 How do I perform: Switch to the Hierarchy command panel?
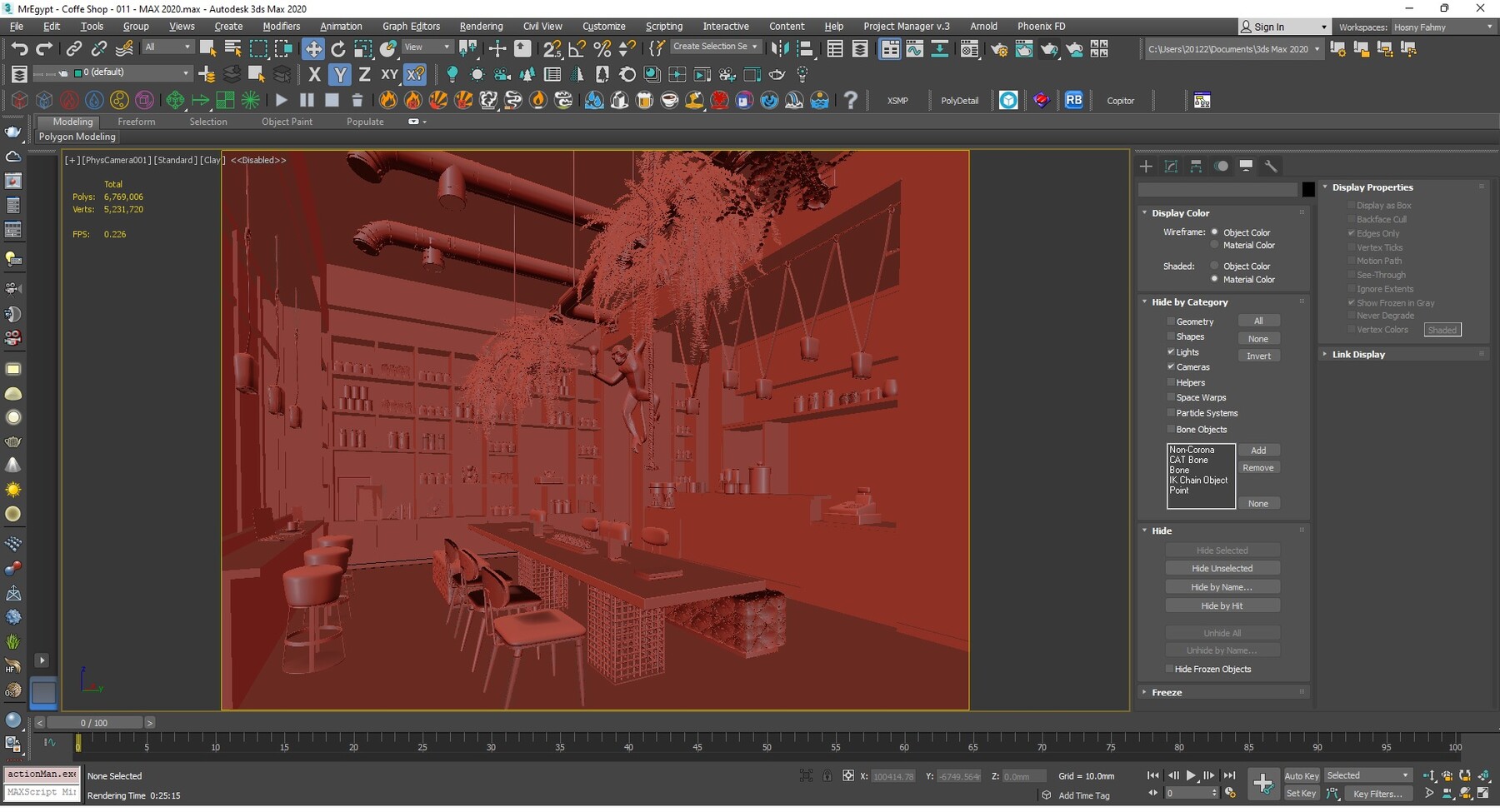click(x=1196, y=167)
